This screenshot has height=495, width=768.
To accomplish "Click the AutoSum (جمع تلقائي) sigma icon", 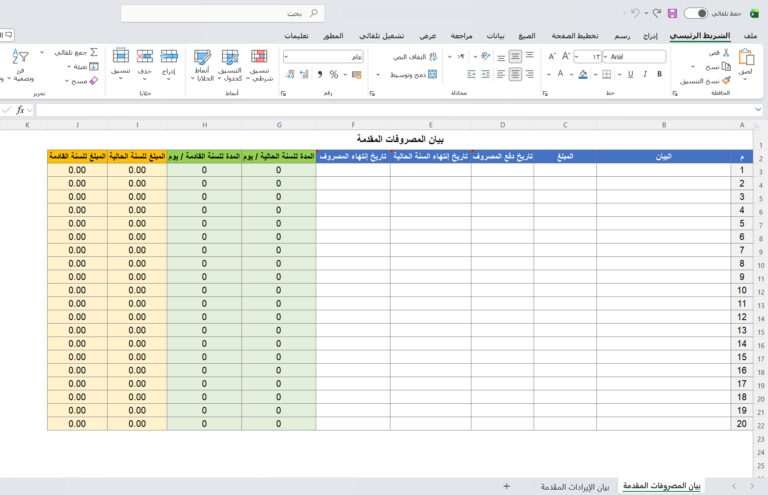I will 94,52.
